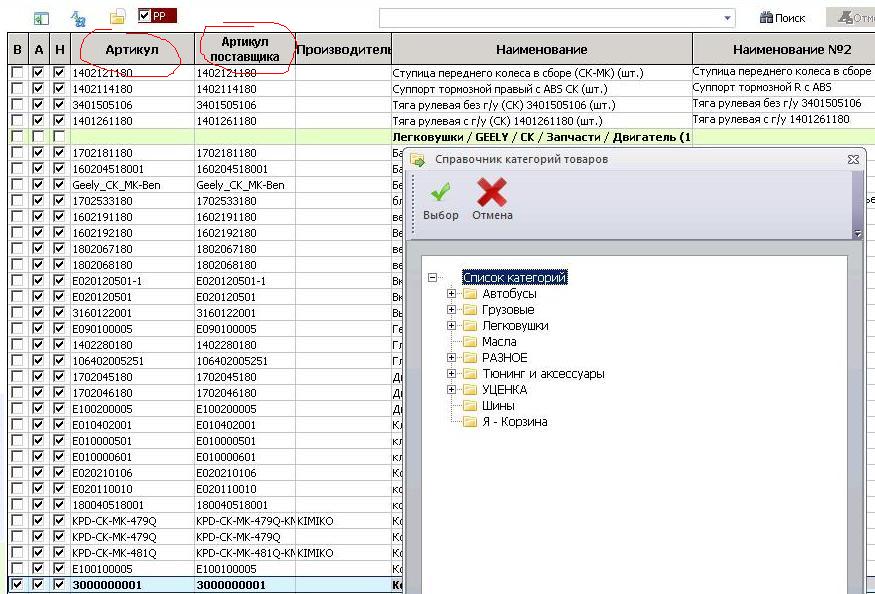The height and width of the screenshot is (594, 875).
Task: Expand the Автобусы category
Action: [451, 293]
